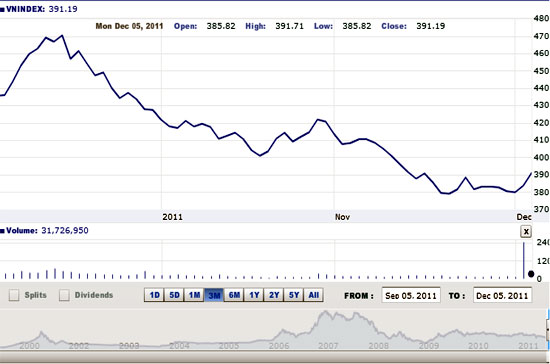
Task: Click the 480 price axis label
Action: pos(541,18)
